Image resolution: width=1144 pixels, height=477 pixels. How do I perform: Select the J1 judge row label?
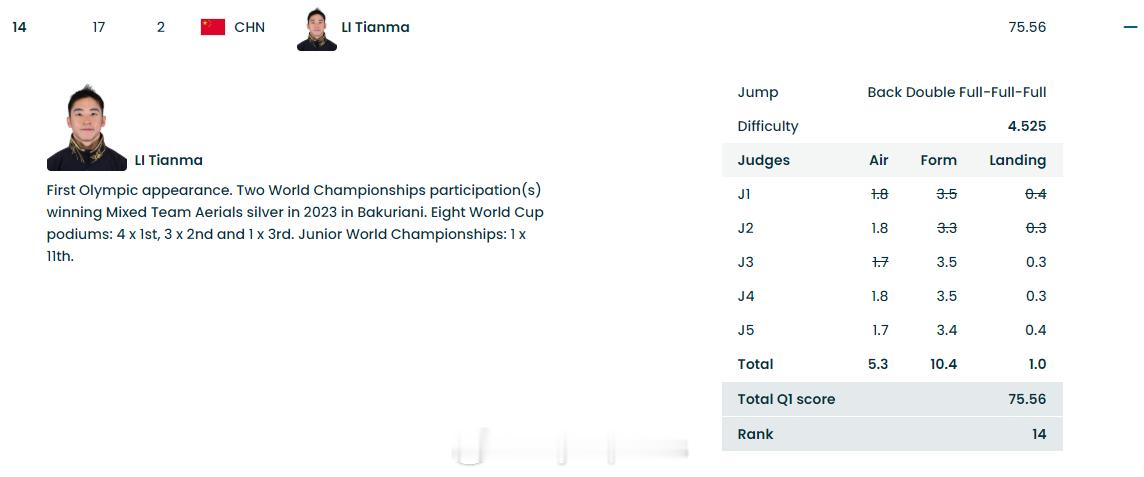pos(745,194)
